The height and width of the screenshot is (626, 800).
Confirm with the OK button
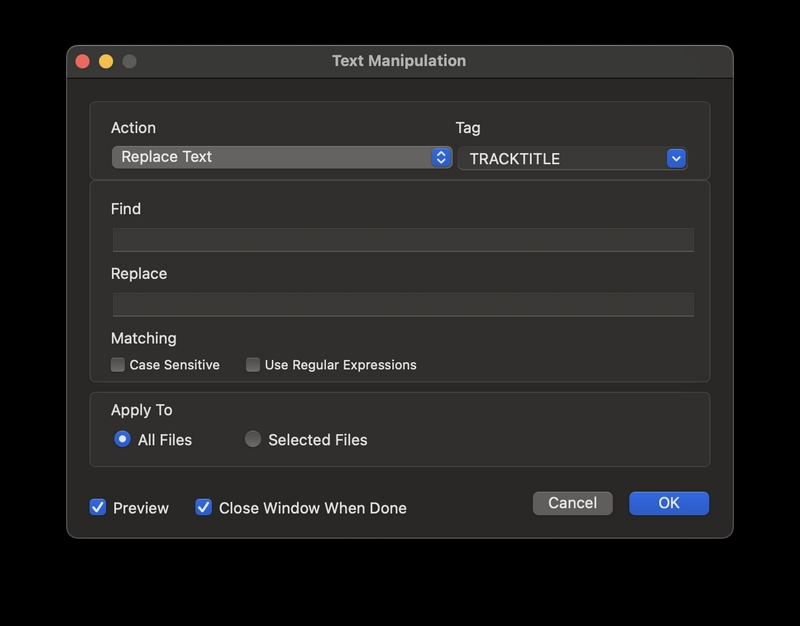click(x=669, y=503)
